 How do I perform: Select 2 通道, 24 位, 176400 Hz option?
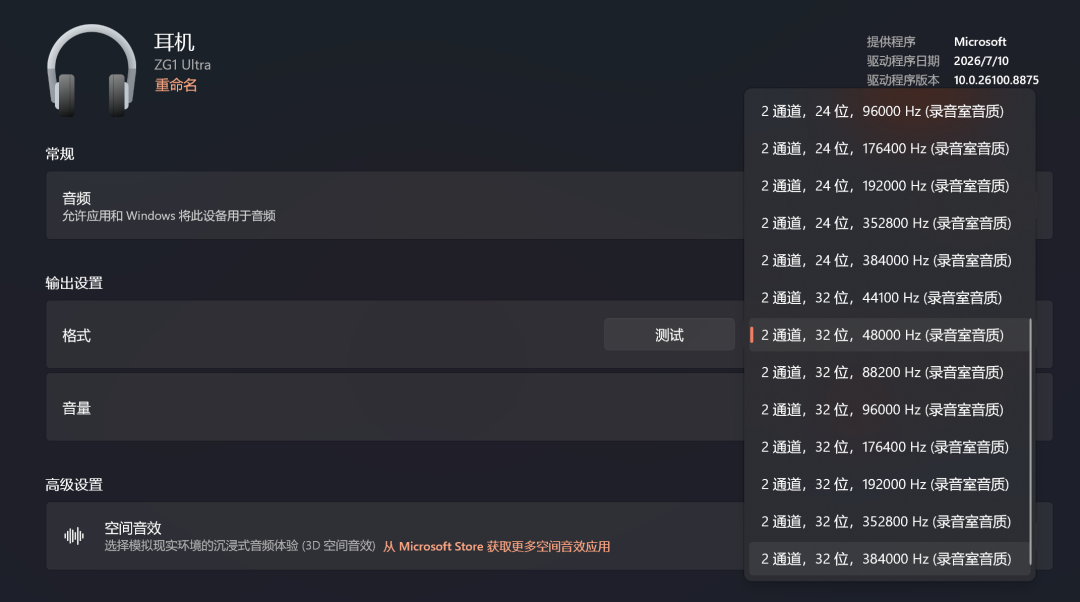tap(889, 149)
